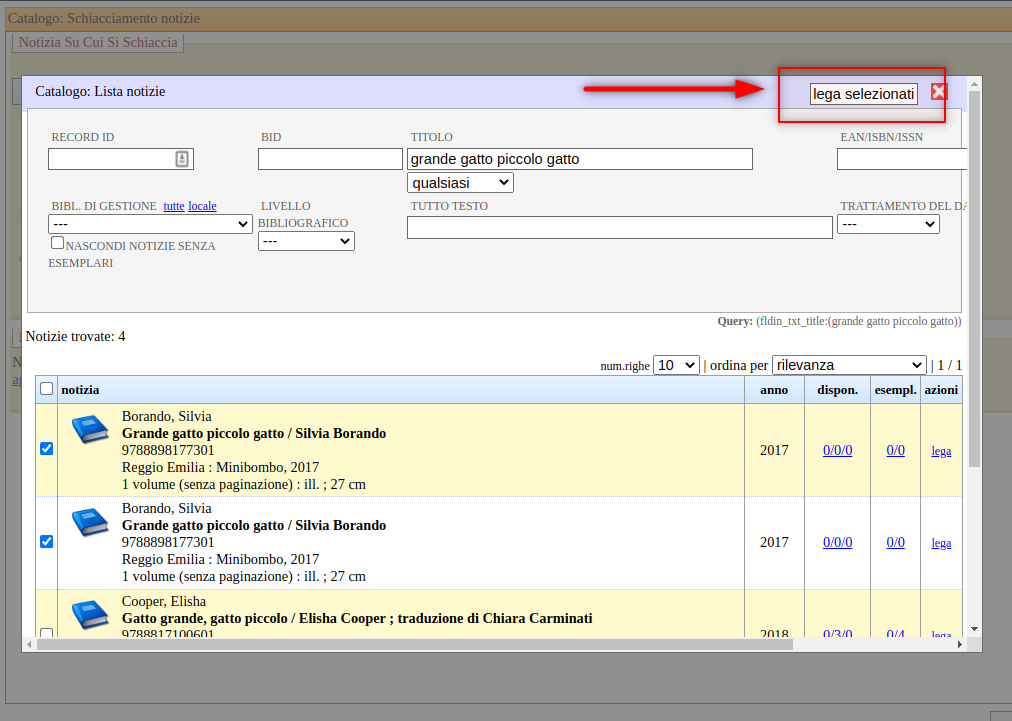Click the book icon of second Borando record

pos(89,522)
